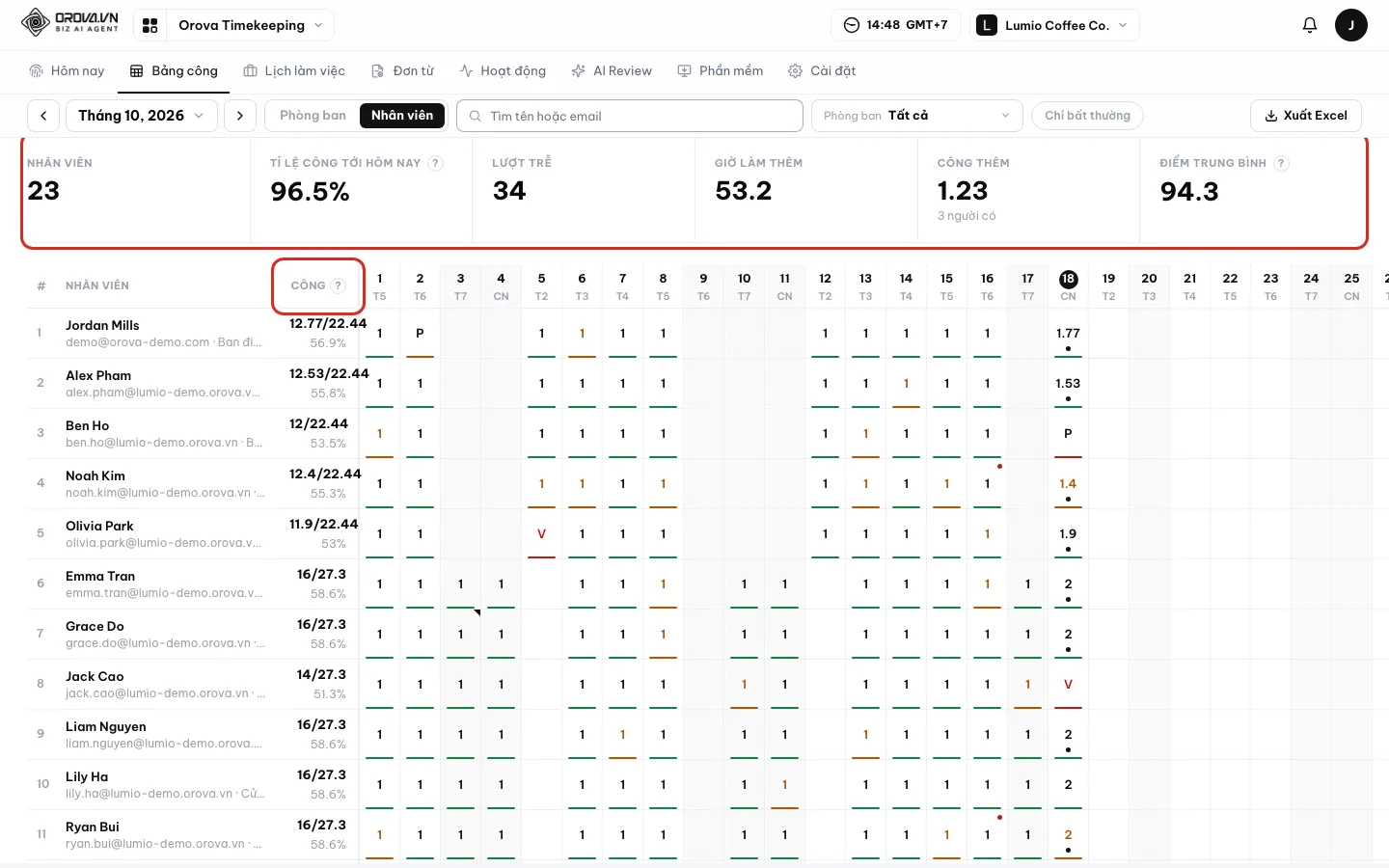The width and height of the screenshot is (1389, 868).
Task: Click the Lumio Coffee Co. logo badge
Action: click(986, 25)
